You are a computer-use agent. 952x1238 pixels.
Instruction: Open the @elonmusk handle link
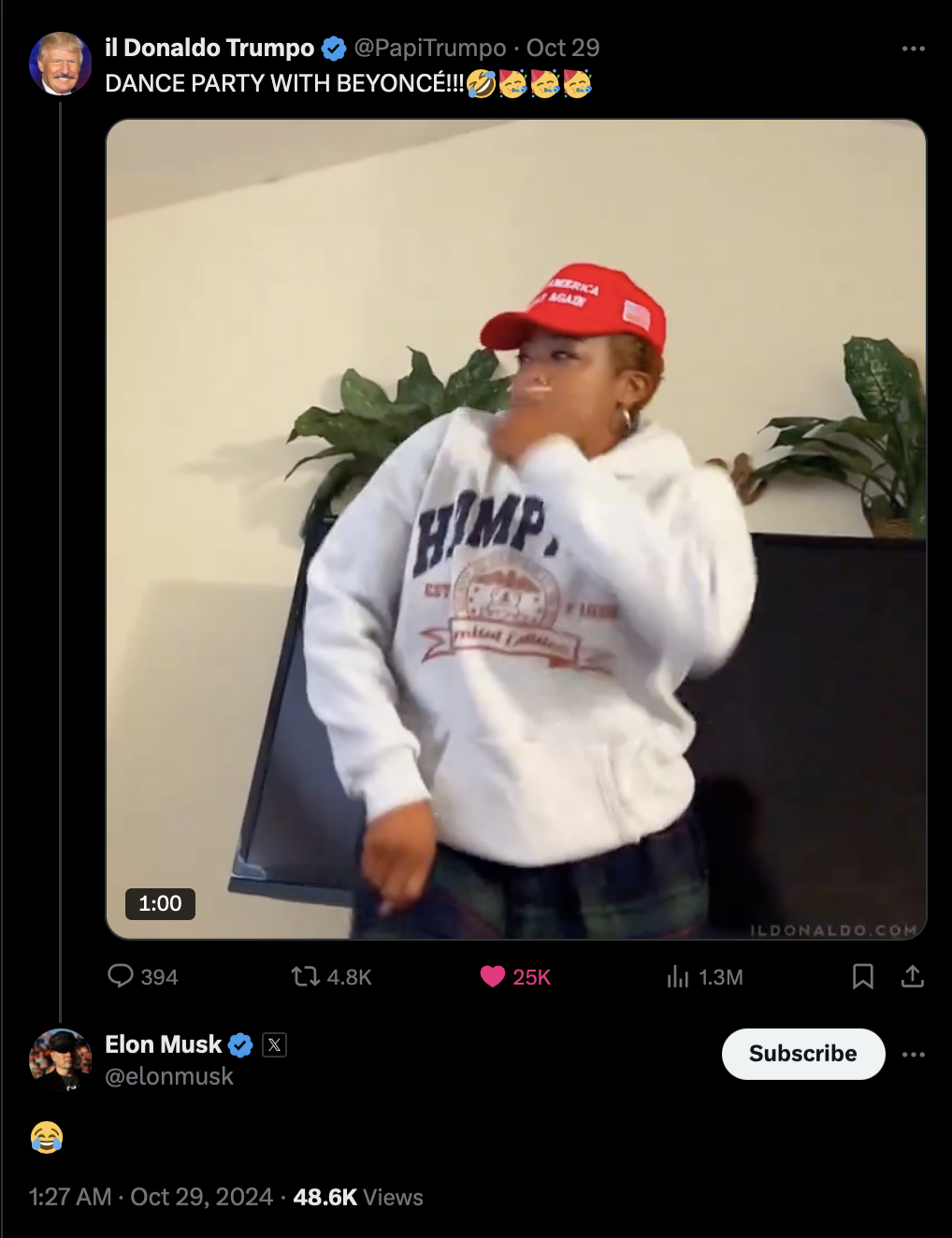tap(169, 1076)
